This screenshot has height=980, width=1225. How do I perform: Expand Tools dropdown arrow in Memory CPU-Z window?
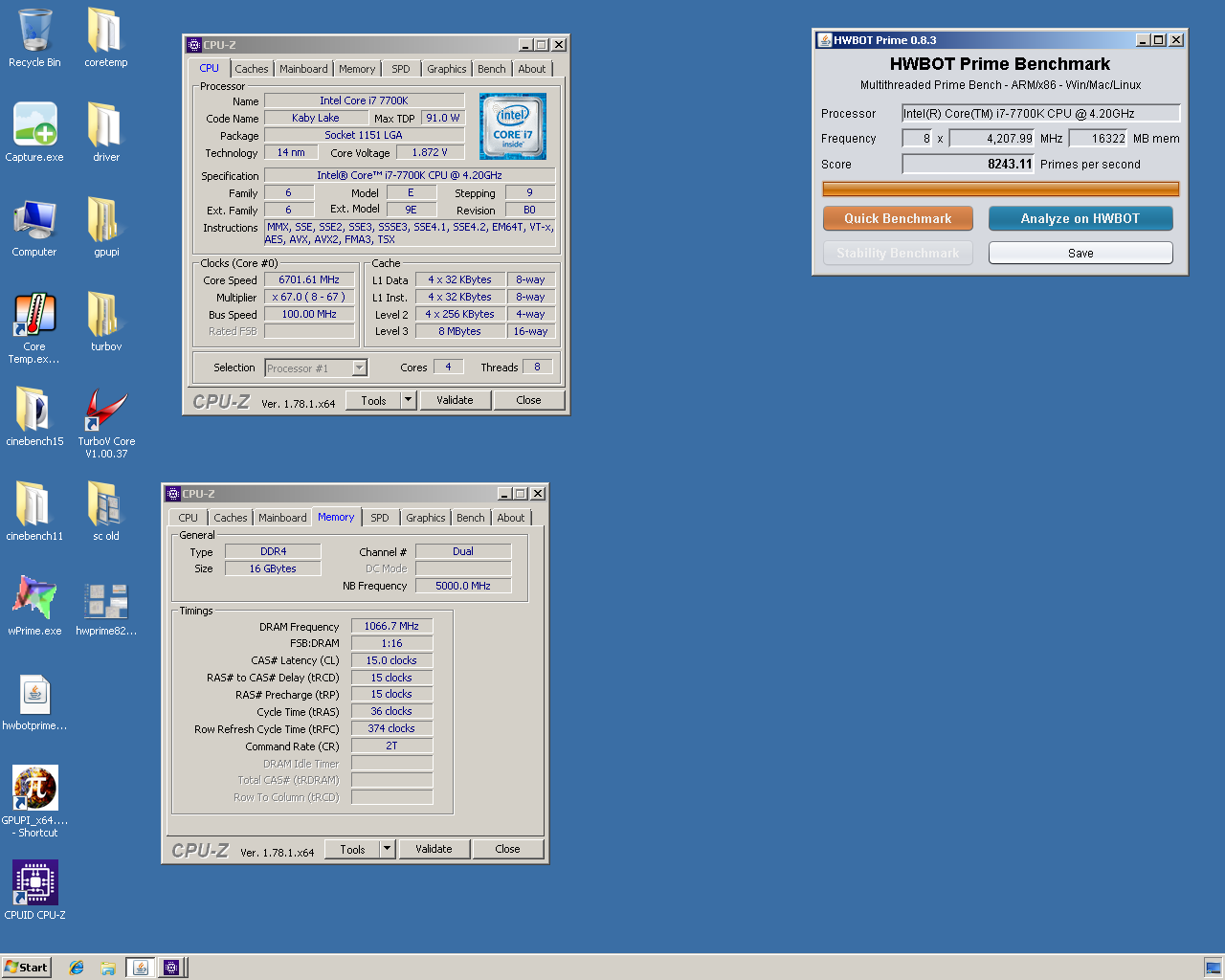point(388,849)
